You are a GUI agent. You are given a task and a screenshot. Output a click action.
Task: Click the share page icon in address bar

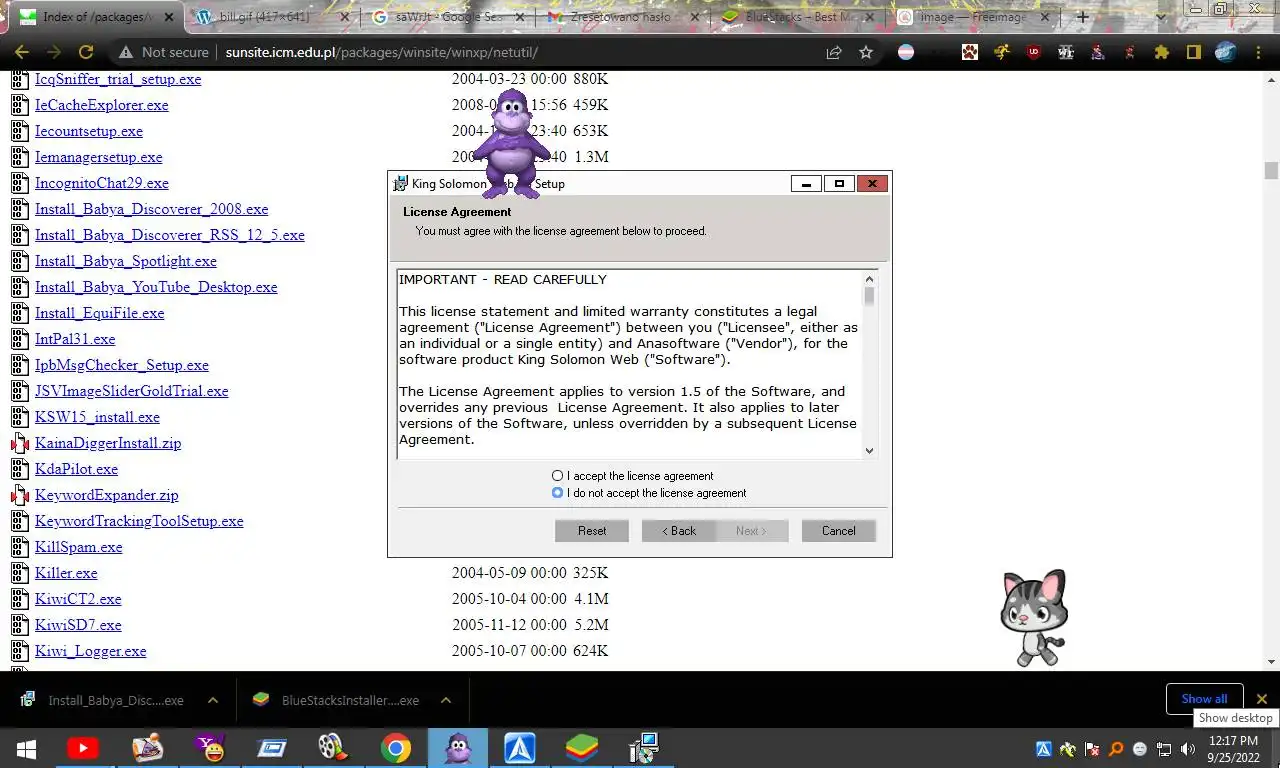pos(834,52)
